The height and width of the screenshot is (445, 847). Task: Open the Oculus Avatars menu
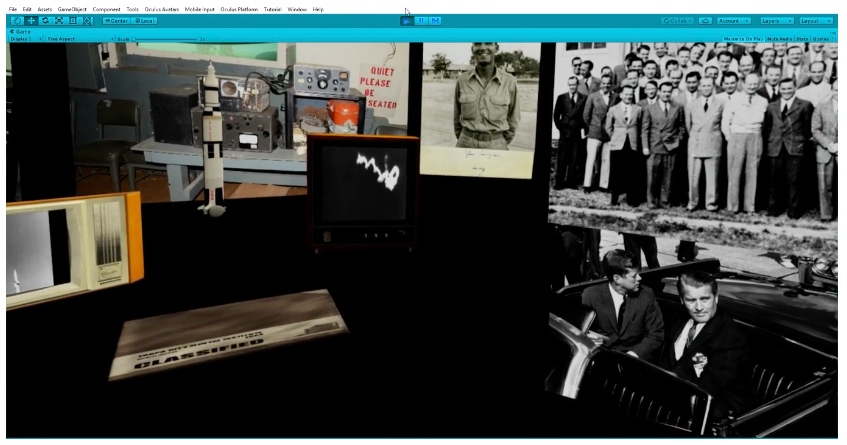pyautogui.click(x=162, y=9)
